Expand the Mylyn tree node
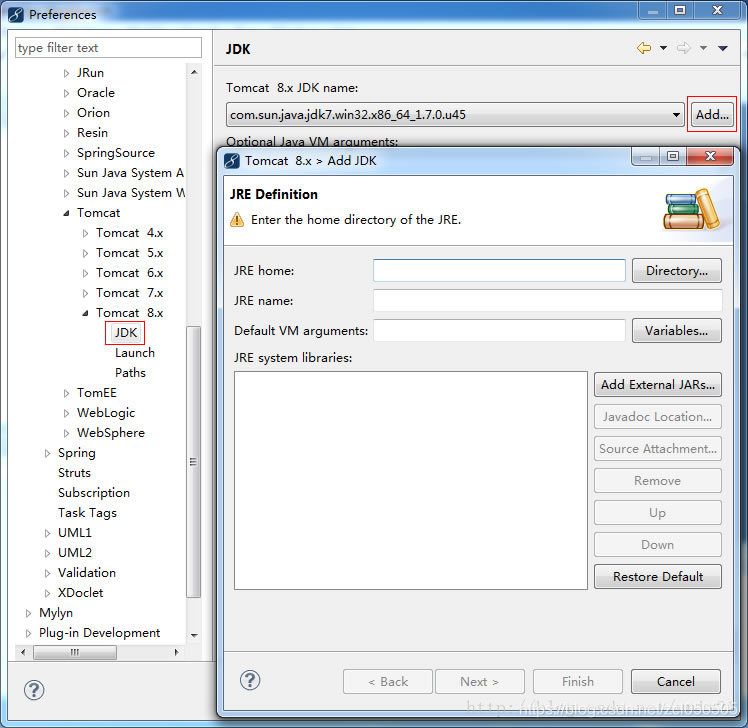748x728 pixels. [28, 614]
